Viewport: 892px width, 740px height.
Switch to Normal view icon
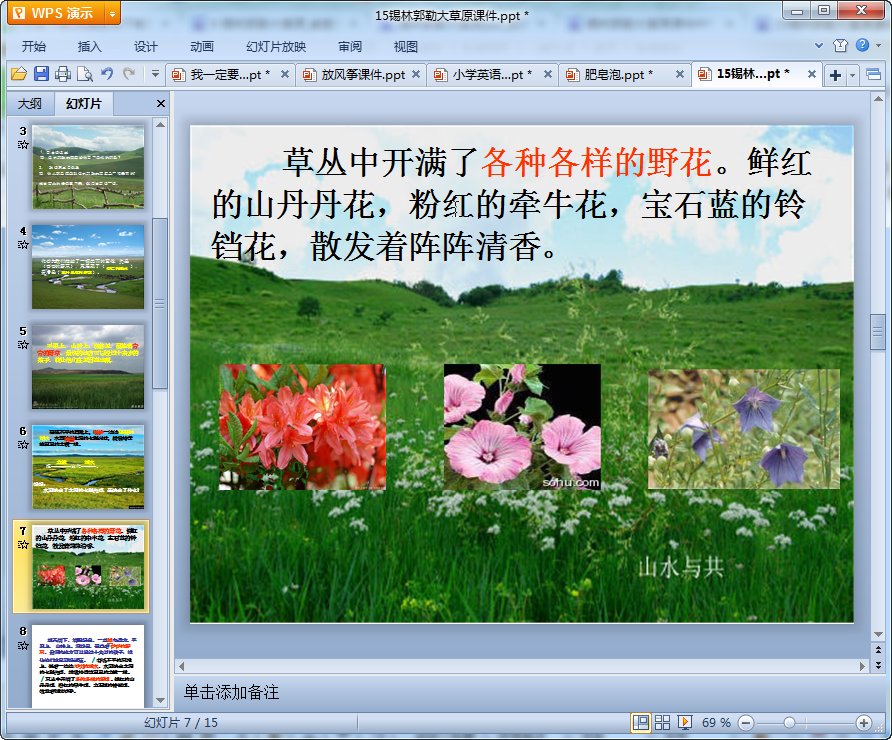pos(641,723)
